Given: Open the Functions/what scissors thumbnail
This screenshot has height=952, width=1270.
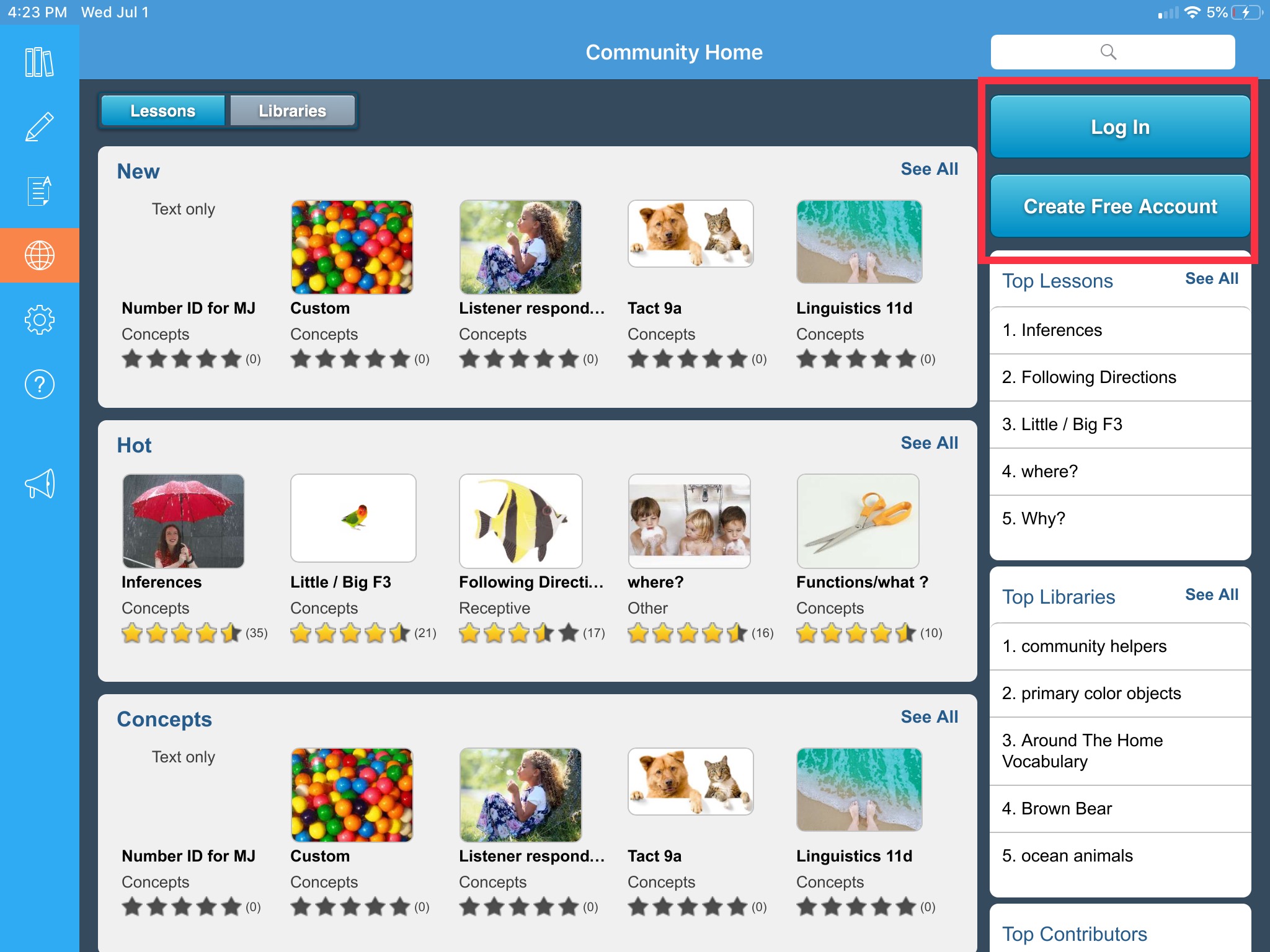Looking at the screenshot, I should (x=858, y=521).
